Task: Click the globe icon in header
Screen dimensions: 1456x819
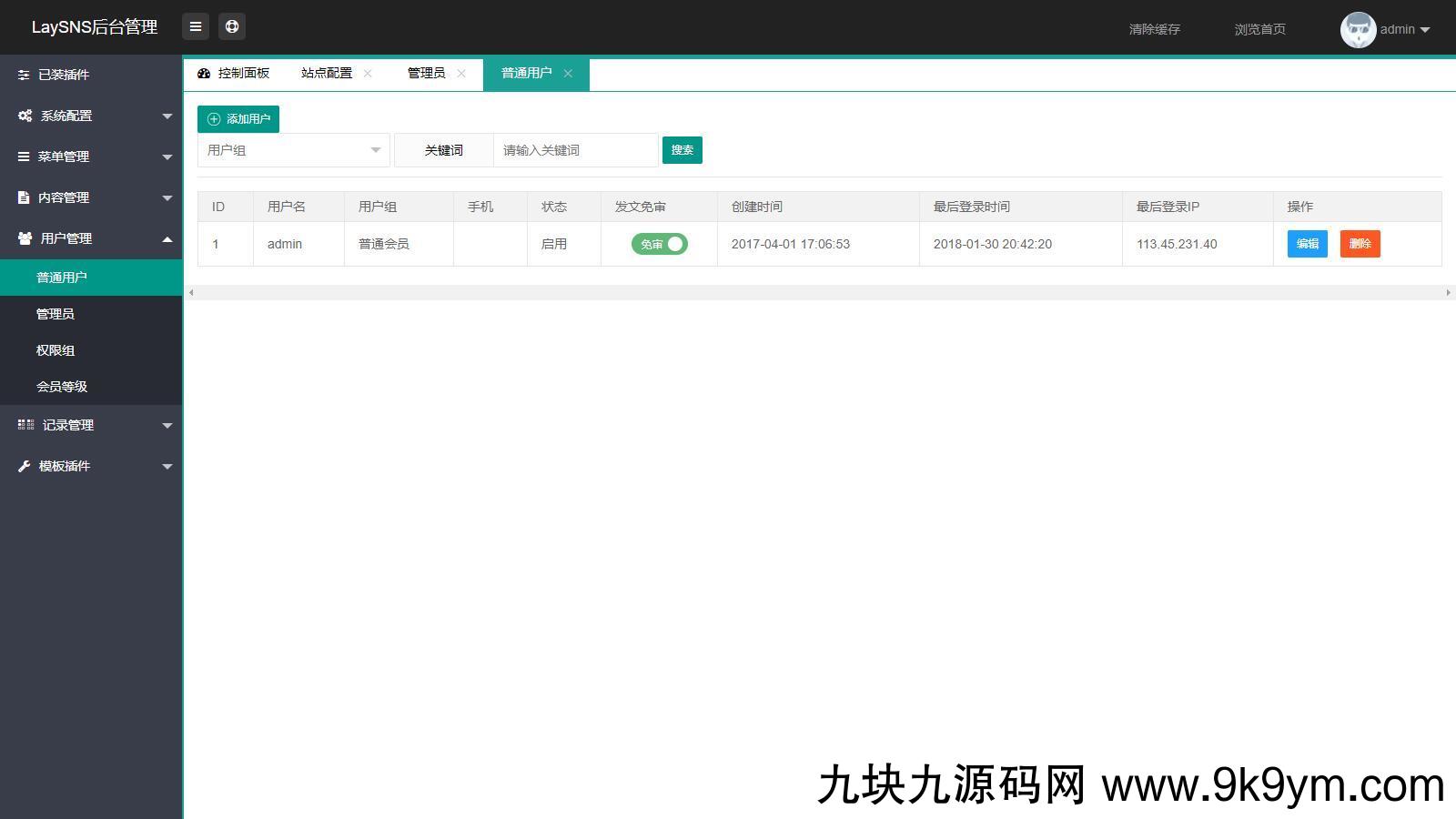Action: coord(232,27)
